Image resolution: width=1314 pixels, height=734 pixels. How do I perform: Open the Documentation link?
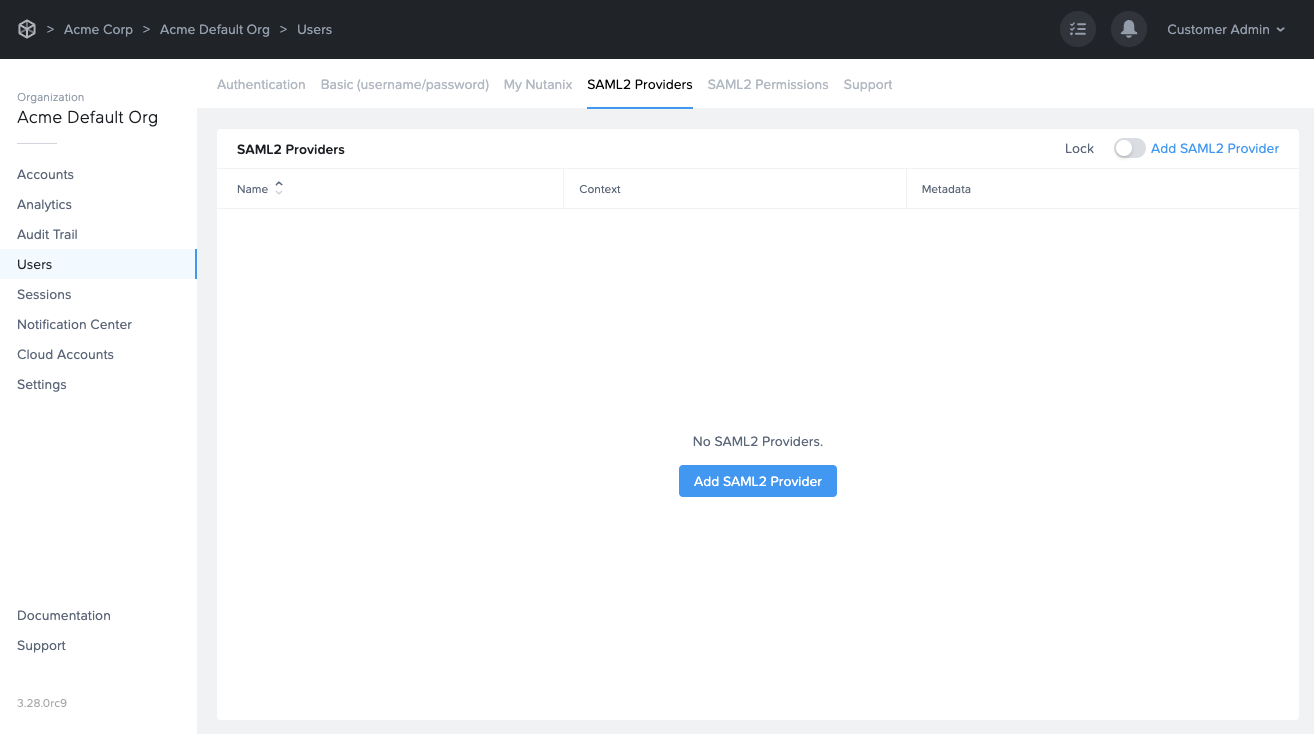click(63, 615)
